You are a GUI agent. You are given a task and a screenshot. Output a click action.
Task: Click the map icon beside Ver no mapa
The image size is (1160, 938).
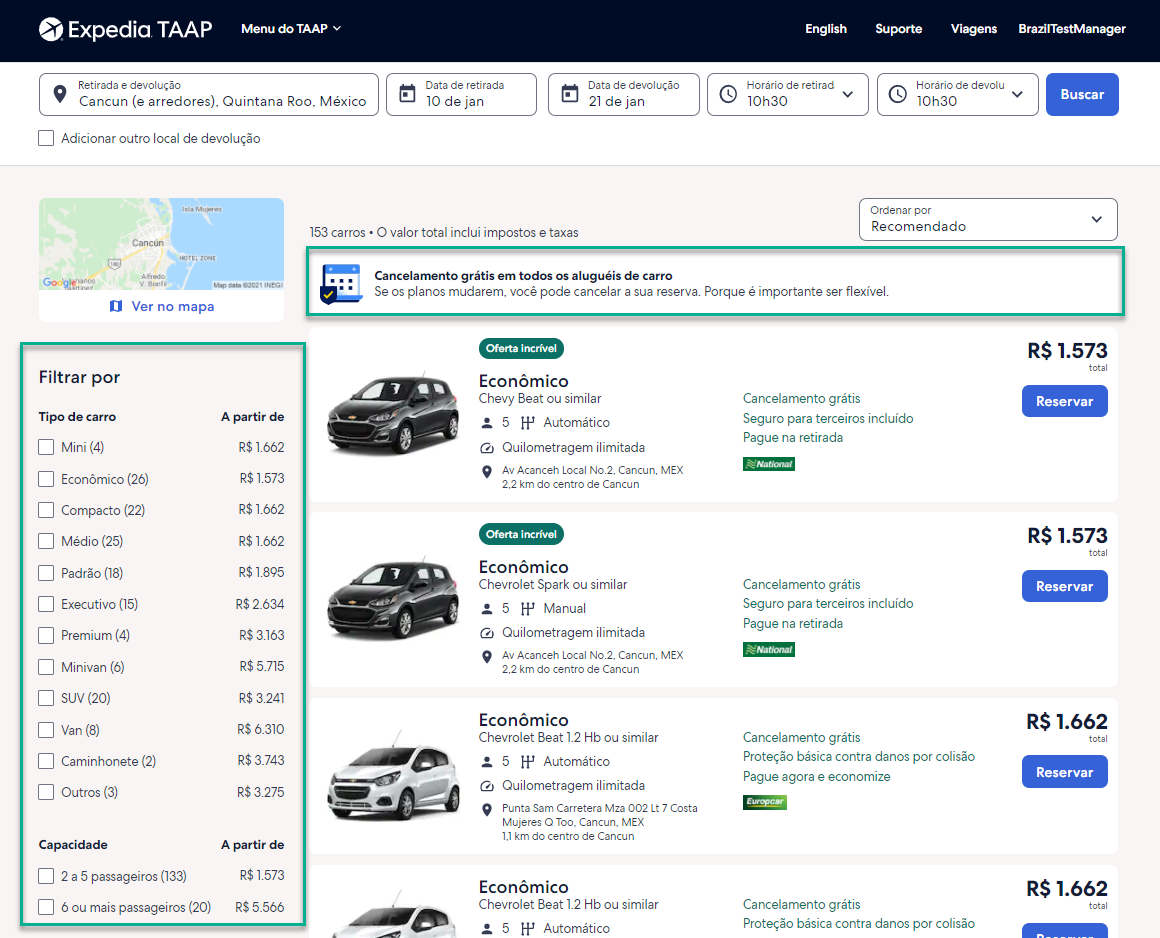coord(115,306)
